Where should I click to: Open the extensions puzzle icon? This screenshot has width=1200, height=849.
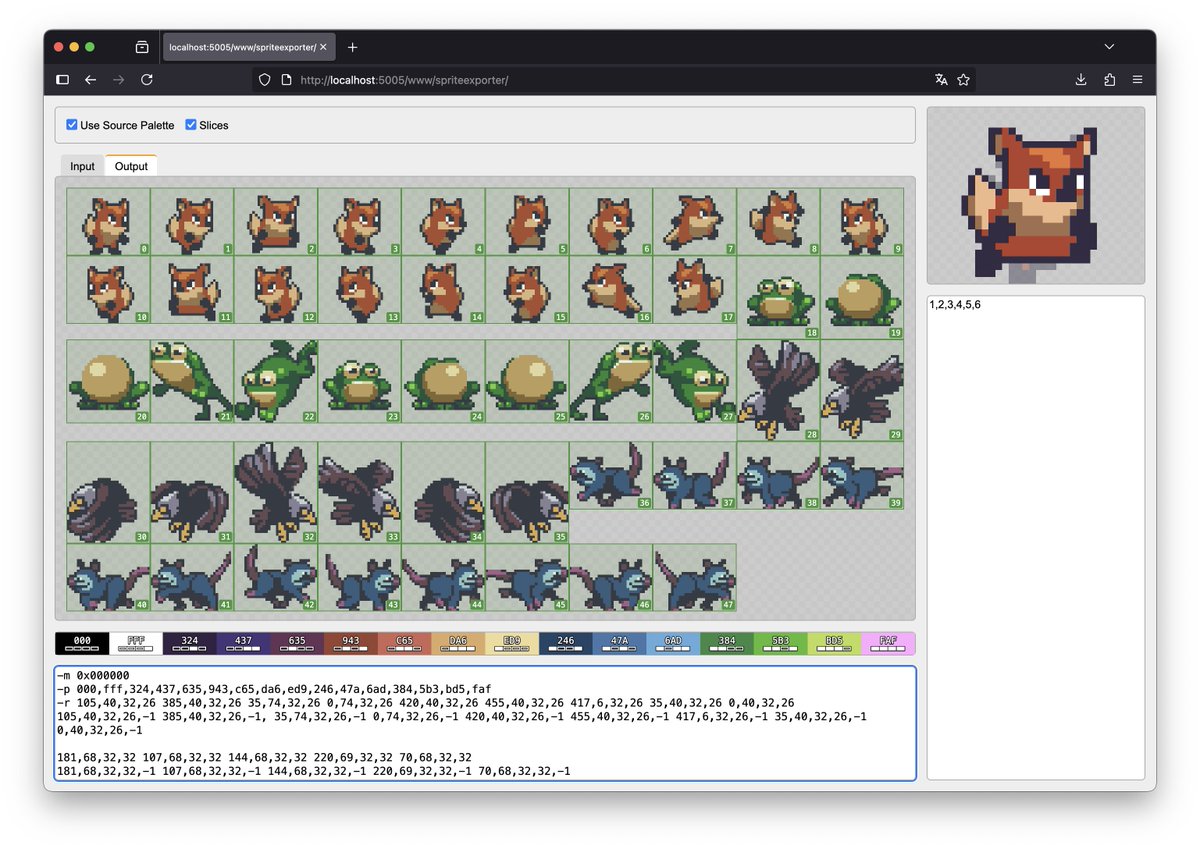point(1110,80)
